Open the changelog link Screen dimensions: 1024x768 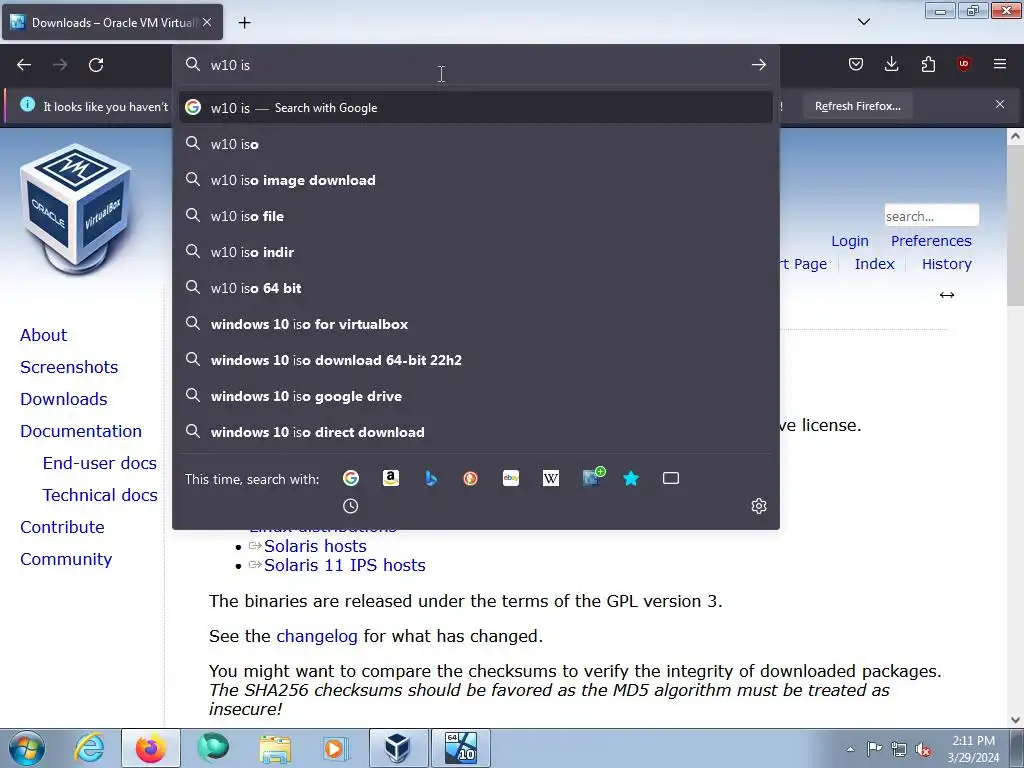pyautogui.click(x=317, y=636)
